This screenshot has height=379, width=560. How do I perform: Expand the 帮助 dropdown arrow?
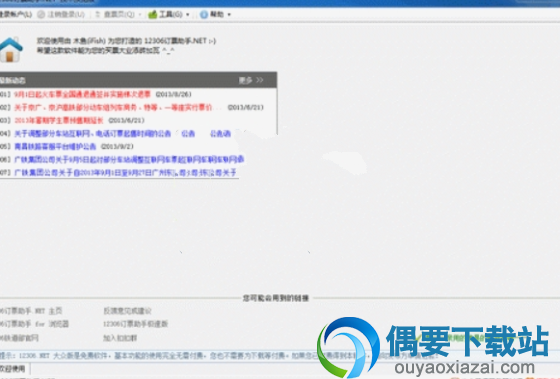pos(229,15)
